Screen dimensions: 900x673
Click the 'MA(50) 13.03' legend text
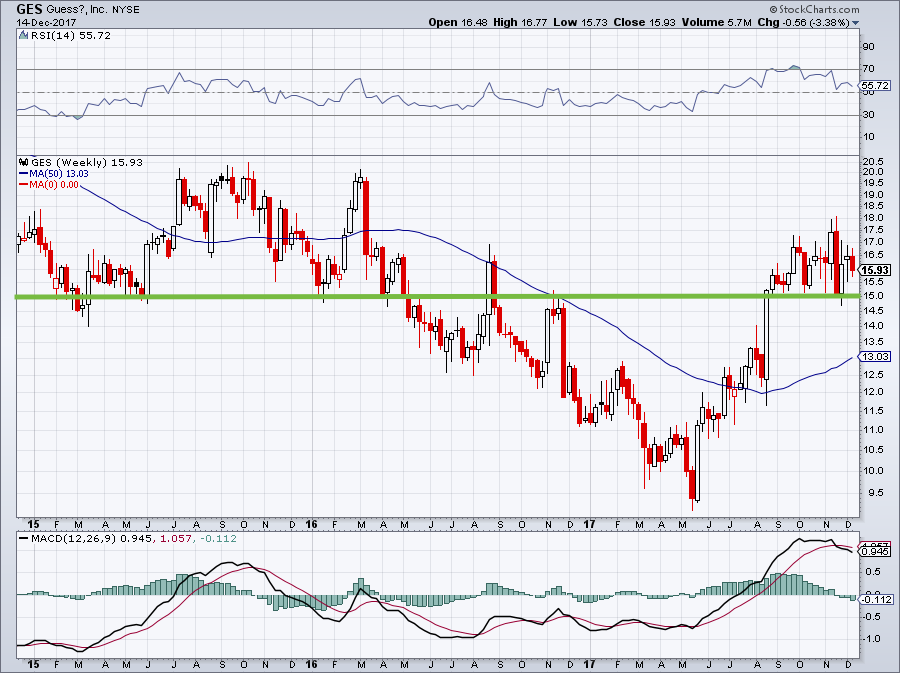pos(59,174)
